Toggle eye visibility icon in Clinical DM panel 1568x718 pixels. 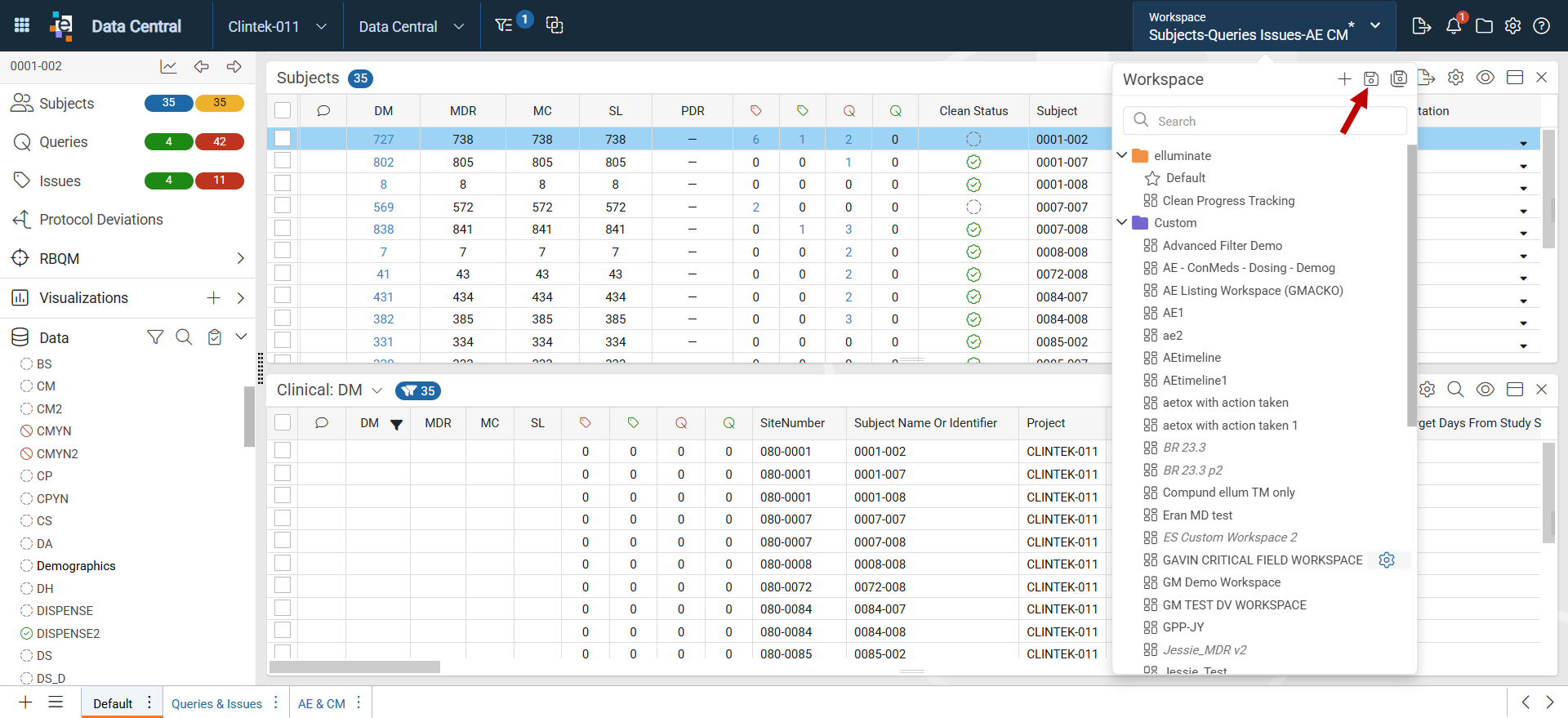[1486, 390]
